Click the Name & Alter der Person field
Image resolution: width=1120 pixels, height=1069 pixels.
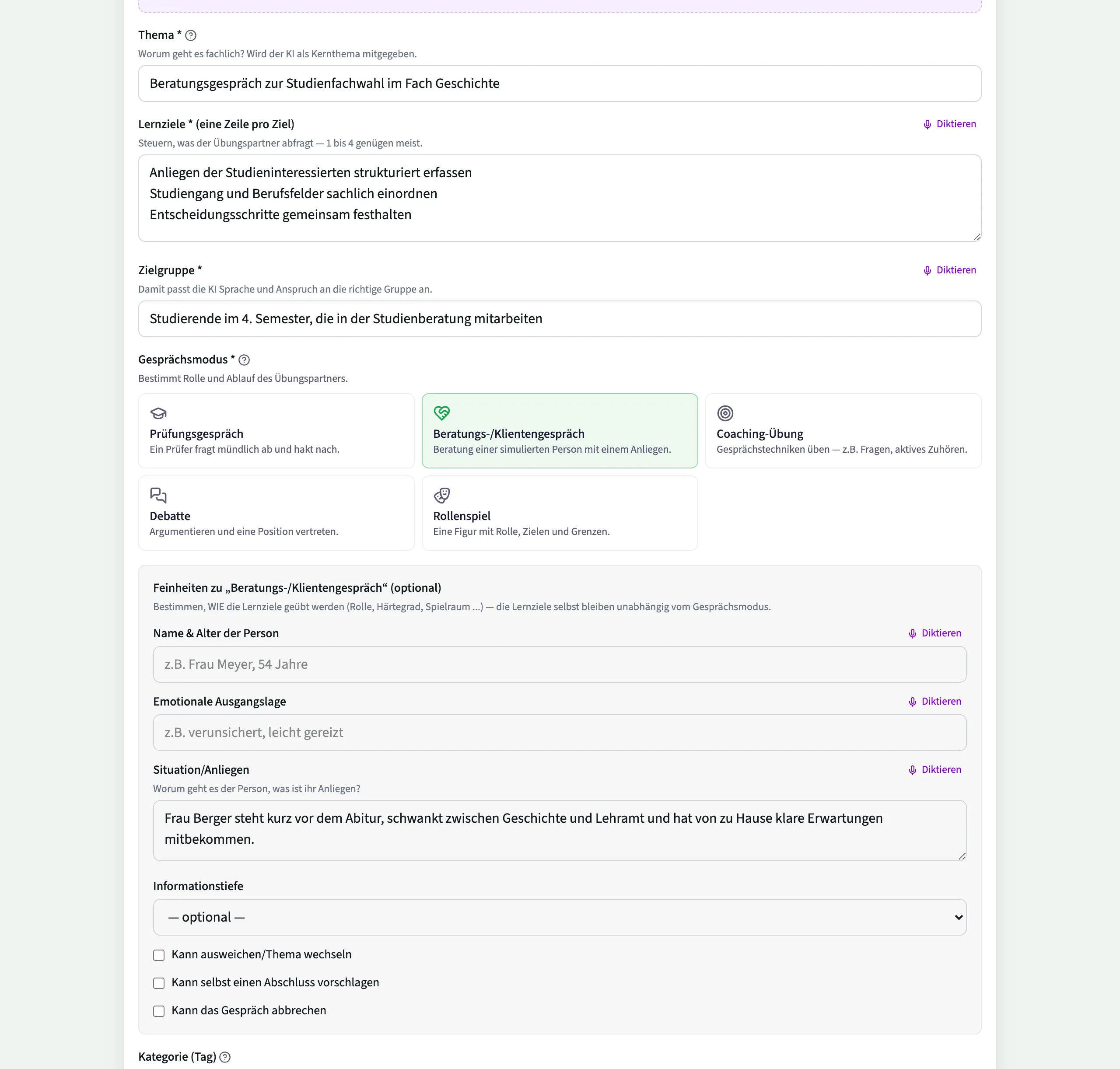pos(560,664)
